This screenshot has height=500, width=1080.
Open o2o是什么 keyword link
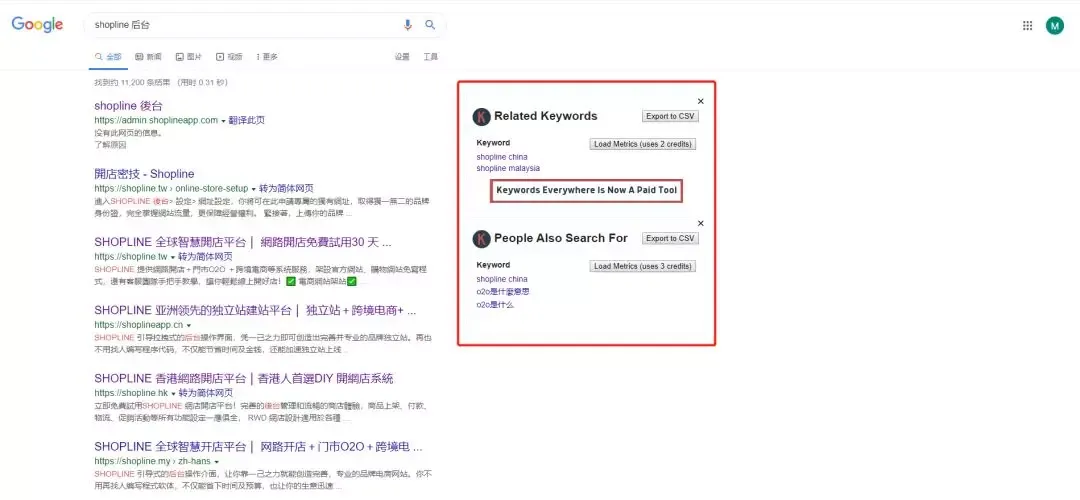point(495,304)
